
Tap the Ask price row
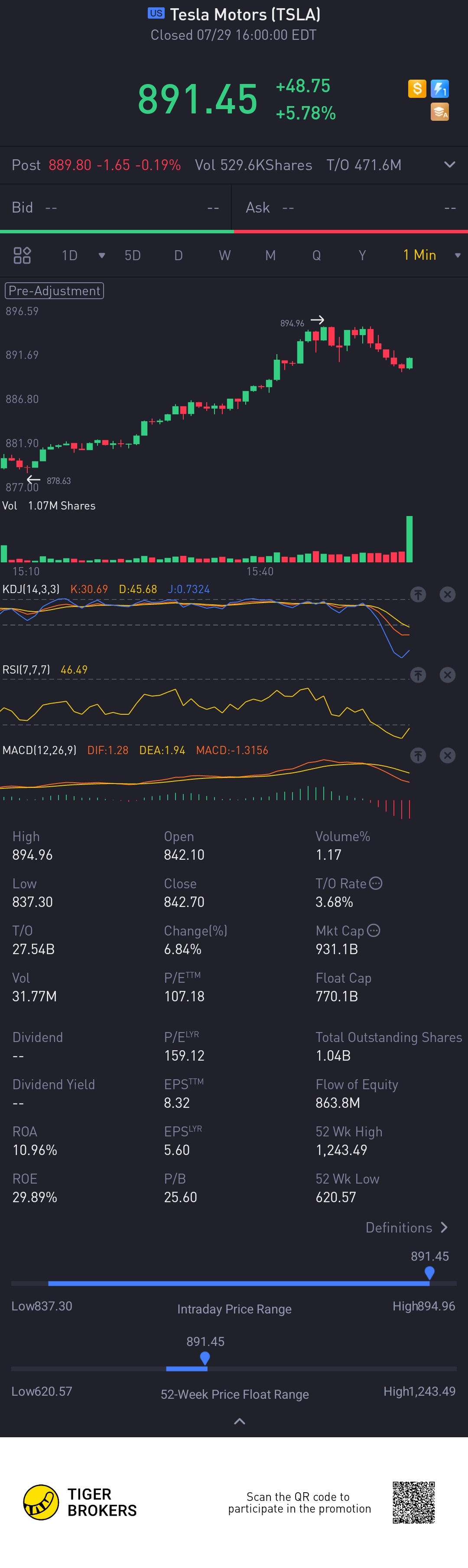pos(351,207)
